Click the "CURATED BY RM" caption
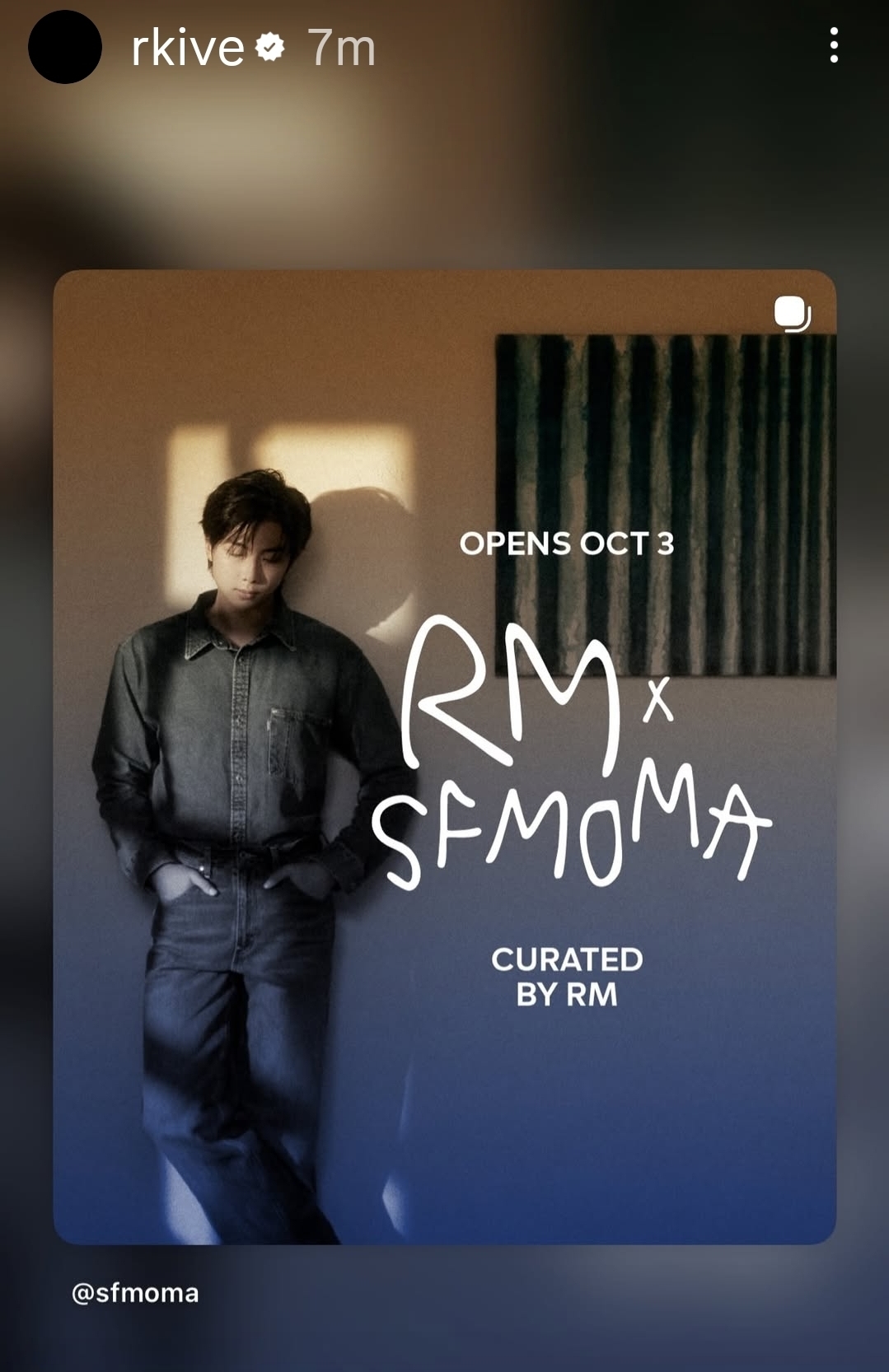The image size is (889, 1372). (567, 977)
